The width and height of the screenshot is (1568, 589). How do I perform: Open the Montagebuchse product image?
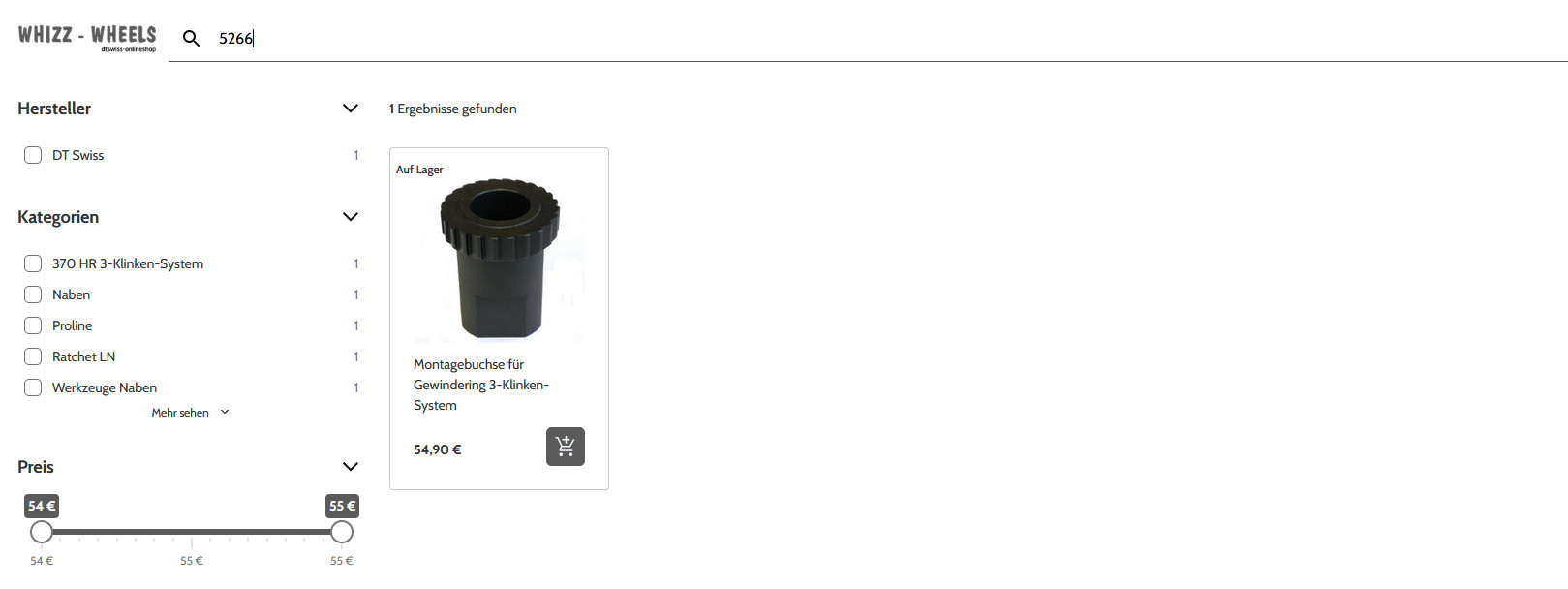coord(499,259)
